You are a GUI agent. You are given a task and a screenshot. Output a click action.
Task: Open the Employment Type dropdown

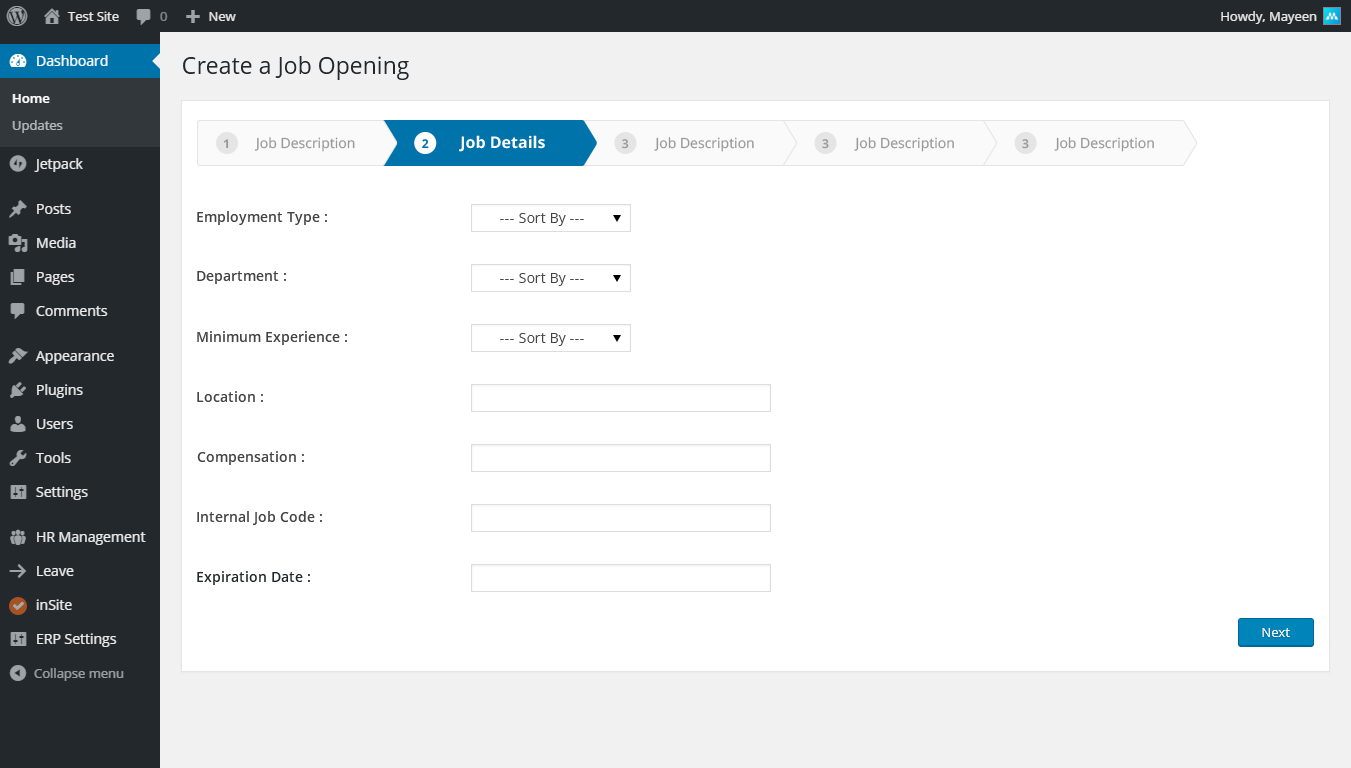[x=550, y=217]
